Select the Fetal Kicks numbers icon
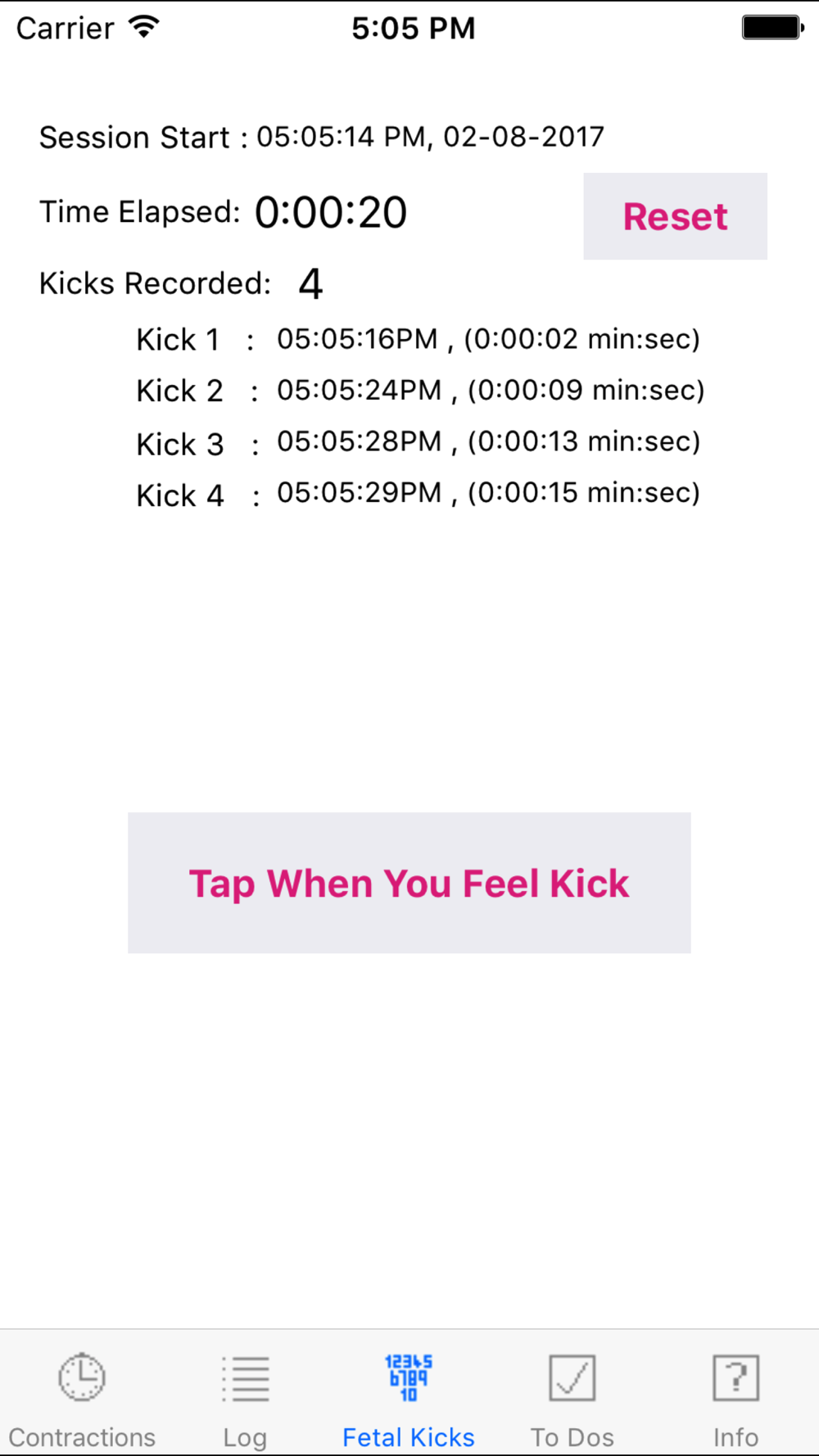 pyautogui.click(x=409, y=1377)
